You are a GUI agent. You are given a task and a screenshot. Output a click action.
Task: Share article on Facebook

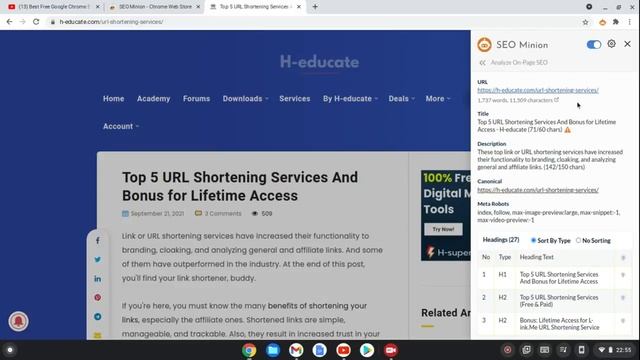coord(98,240)
